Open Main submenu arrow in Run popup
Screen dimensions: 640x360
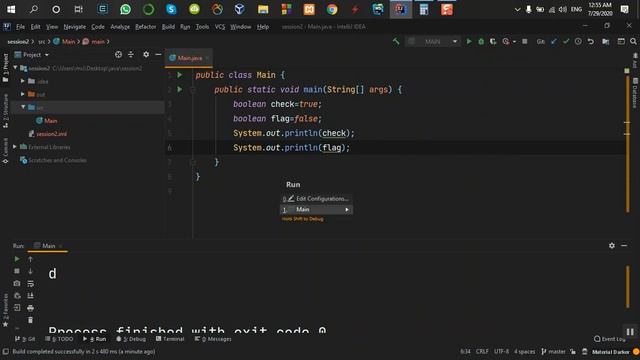click(x=347, y=209)
